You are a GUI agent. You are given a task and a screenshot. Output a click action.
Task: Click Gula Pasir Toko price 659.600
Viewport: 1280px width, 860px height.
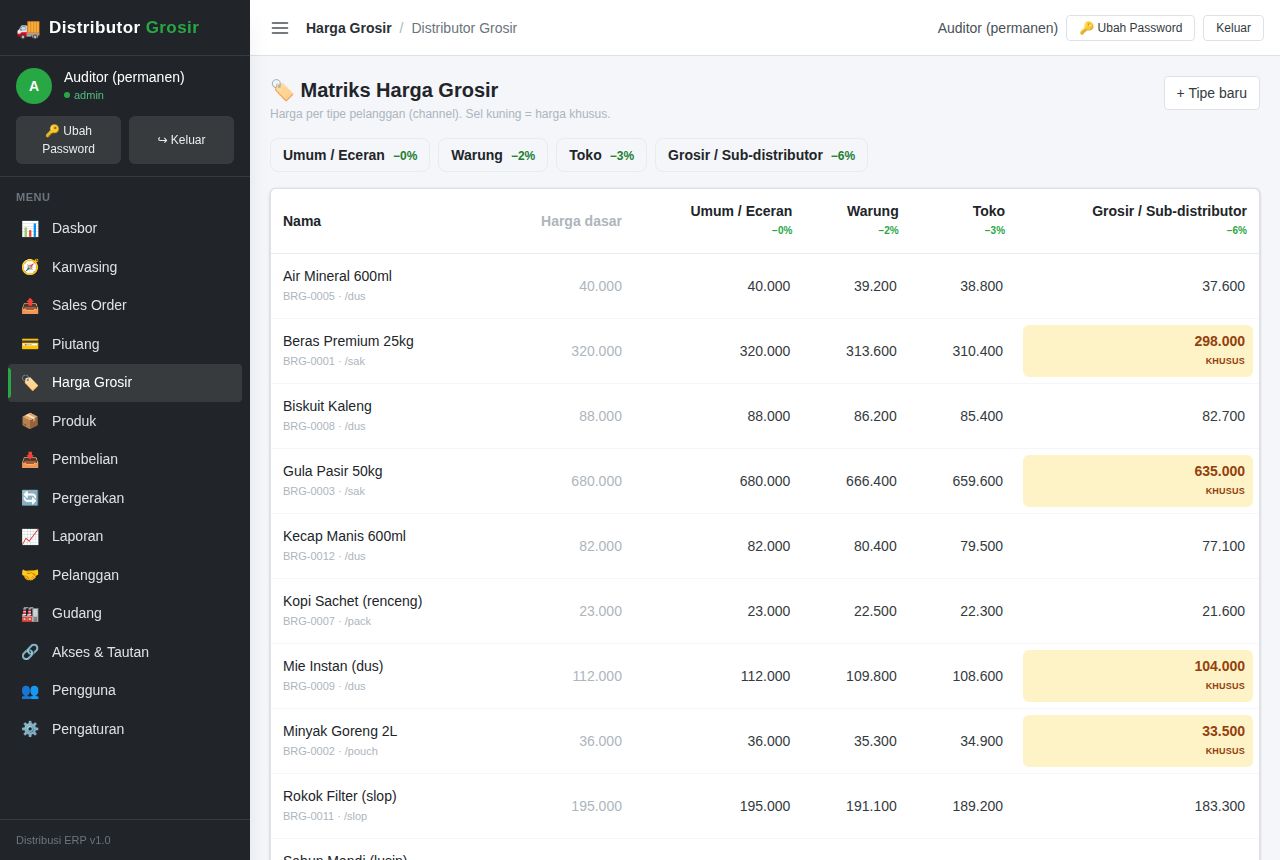point(977,481)
